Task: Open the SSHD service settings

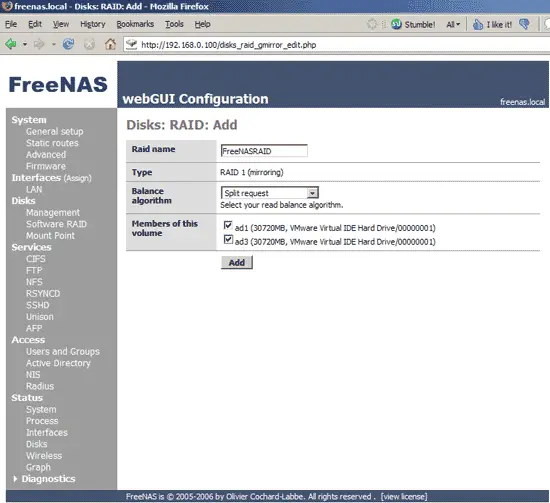Action: click(38, 305)
